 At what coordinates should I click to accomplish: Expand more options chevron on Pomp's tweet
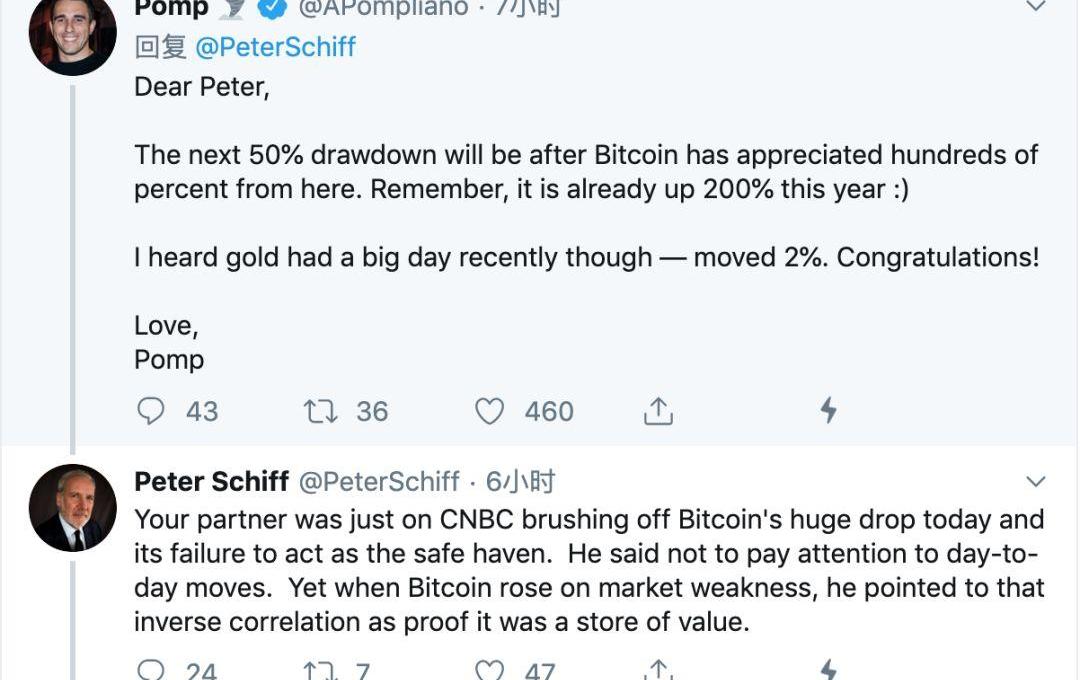point(1036,8)
